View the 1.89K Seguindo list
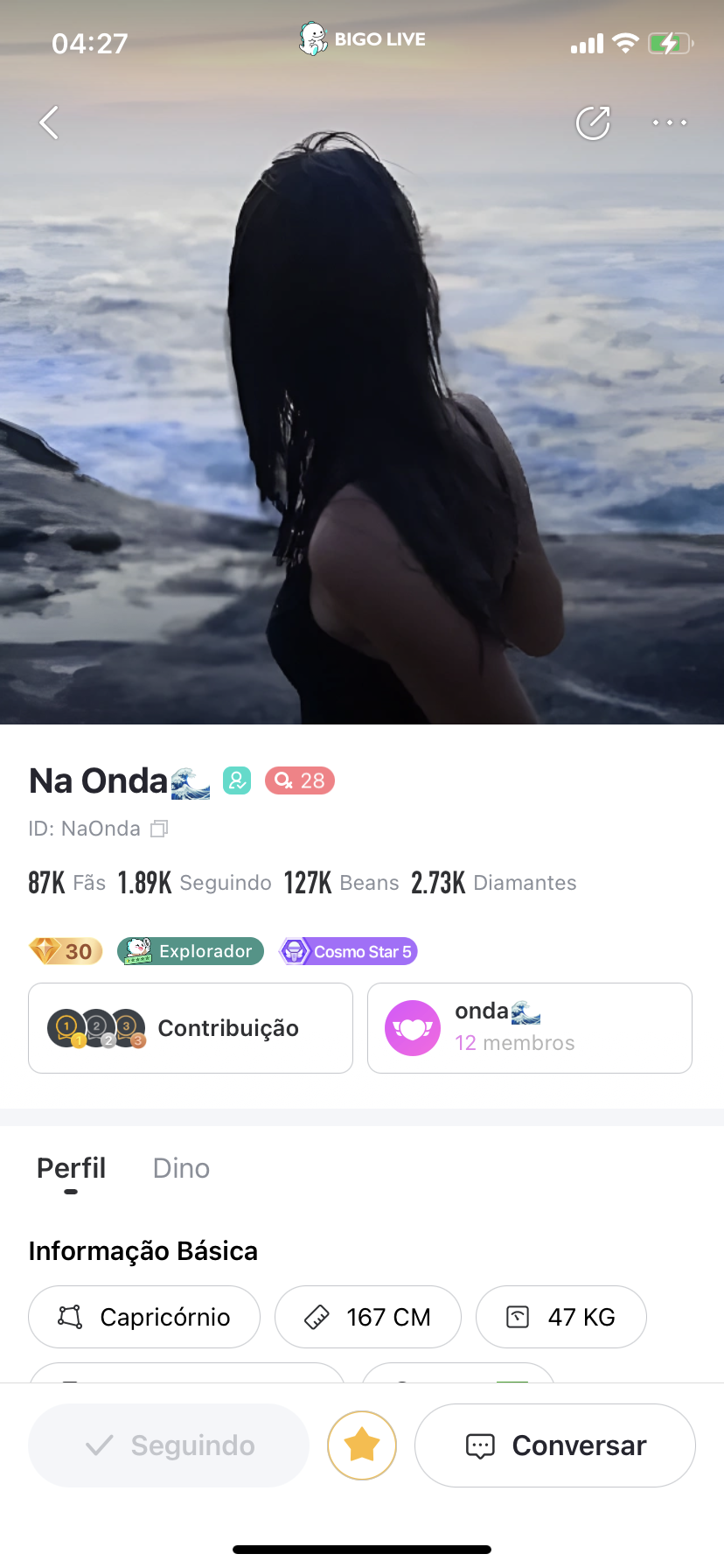This screenshot has width=724, height=1568. [x=195, y=883]
